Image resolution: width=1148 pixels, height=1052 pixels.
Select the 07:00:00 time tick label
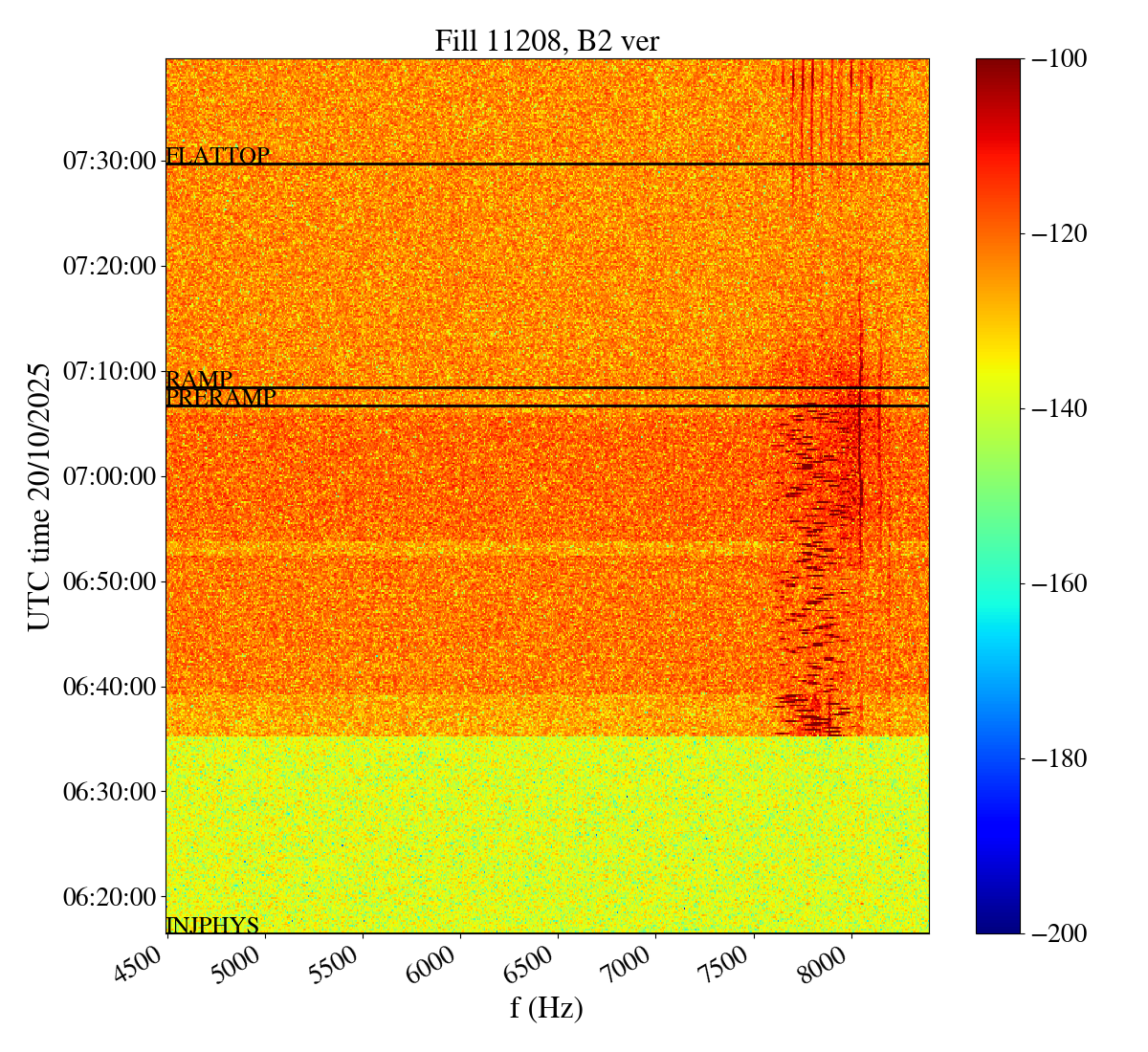(x=109, y=476)
